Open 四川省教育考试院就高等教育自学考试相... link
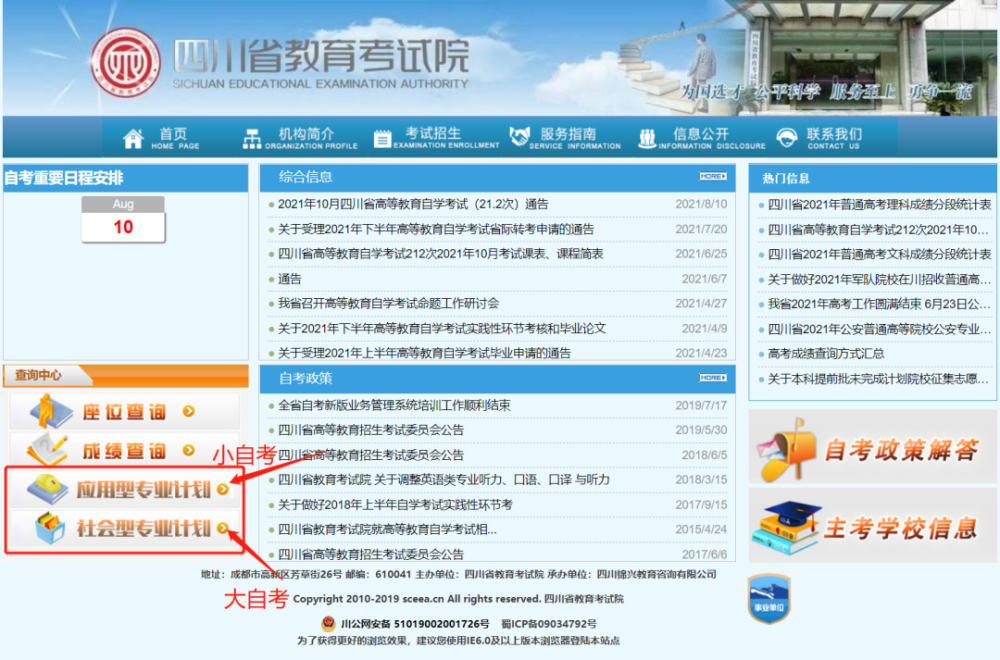The width and height of the screenshot is (1000, 660). [x=386, y=529]
